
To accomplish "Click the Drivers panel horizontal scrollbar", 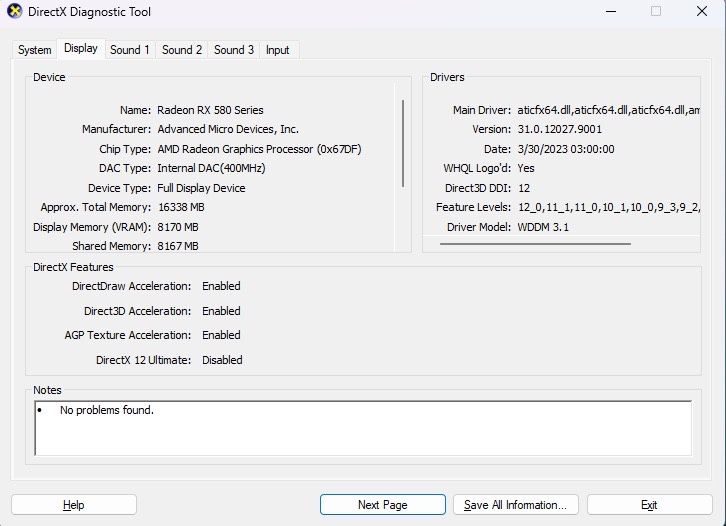I will [535, 244].
